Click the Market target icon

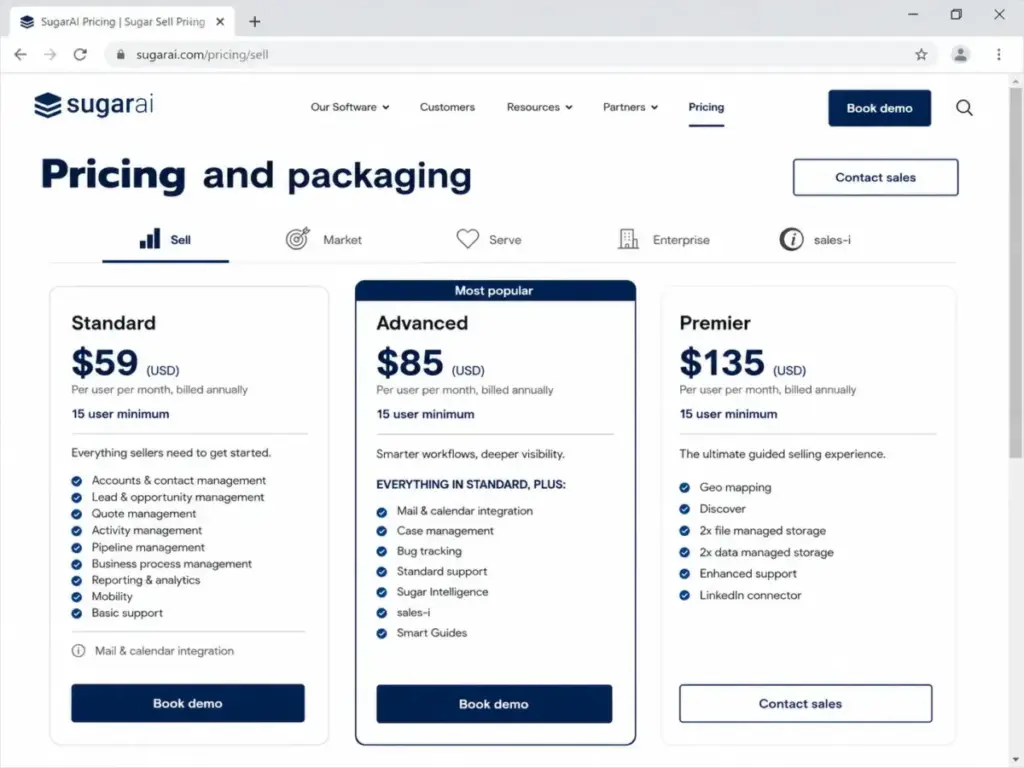pyautogui.click(x=298, y=238)
